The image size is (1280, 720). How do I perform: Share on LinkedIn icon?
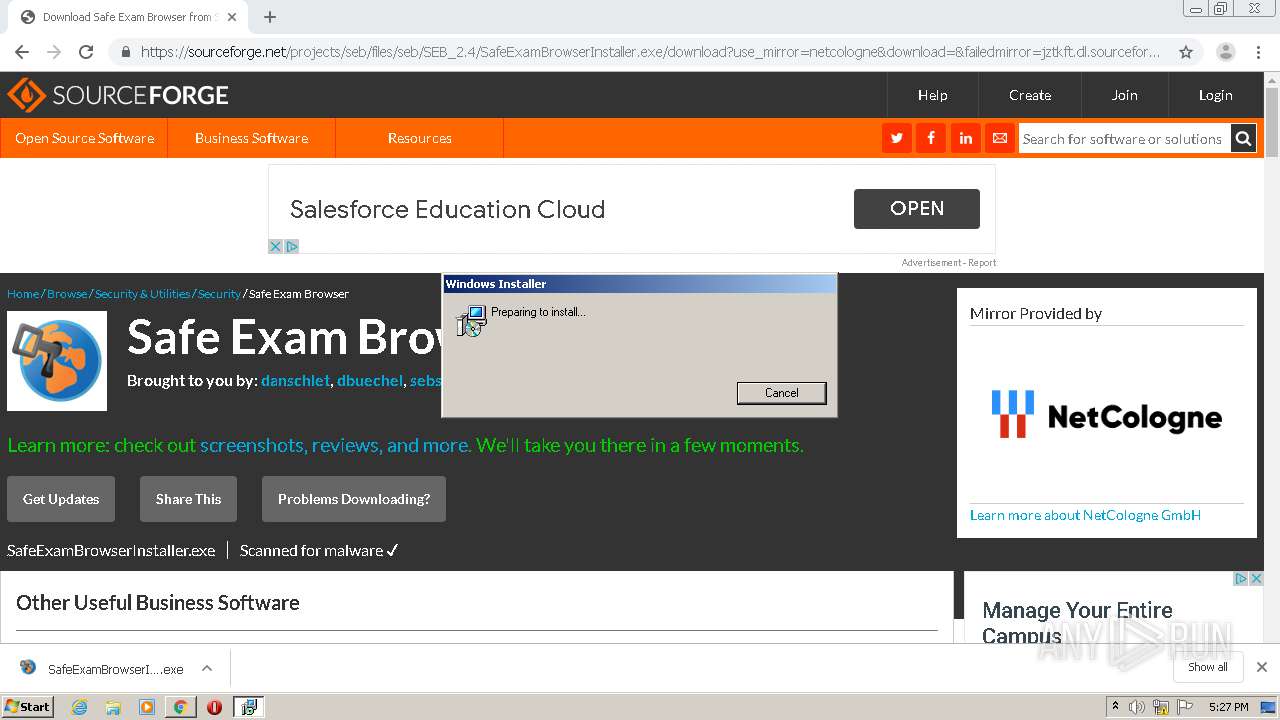pyautogui.click(x=965, y=138)
